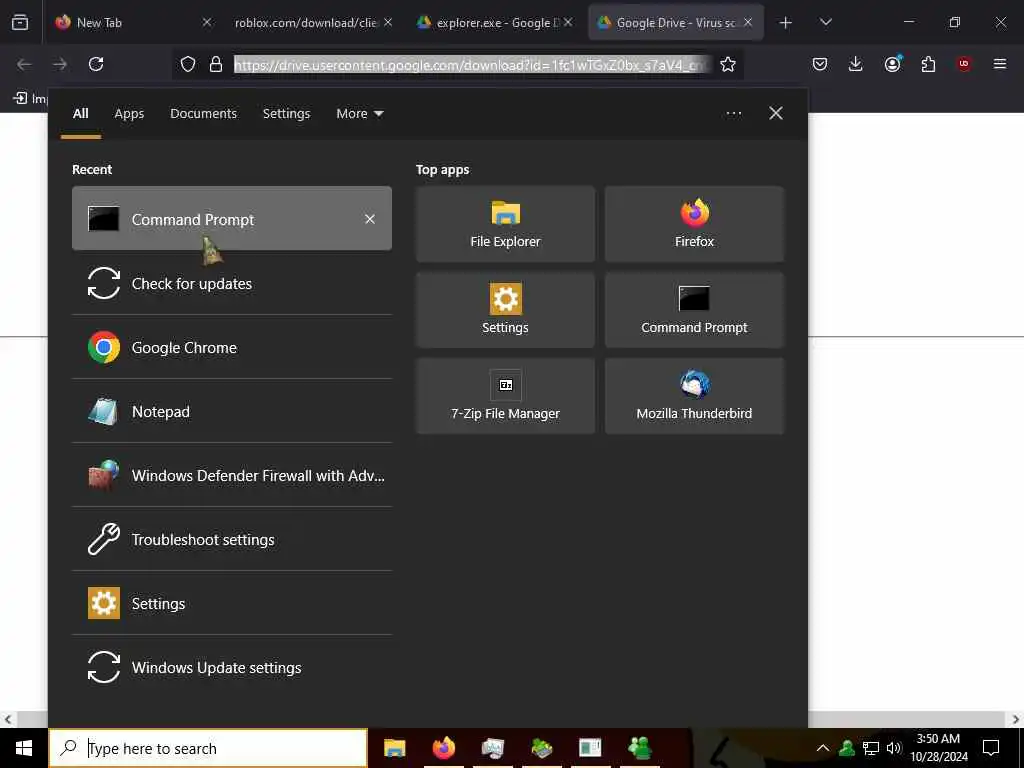Open Windows Defender Firewall with Advanced Security

tap(232, 475)
